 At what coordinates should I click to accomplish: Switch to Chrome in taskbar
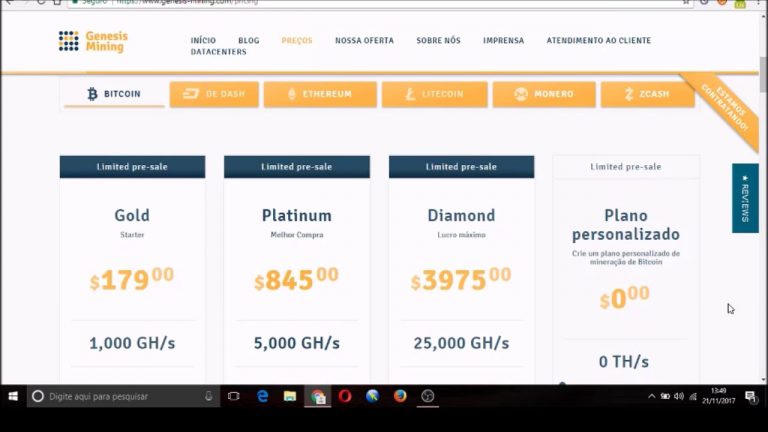pos(317,396)
